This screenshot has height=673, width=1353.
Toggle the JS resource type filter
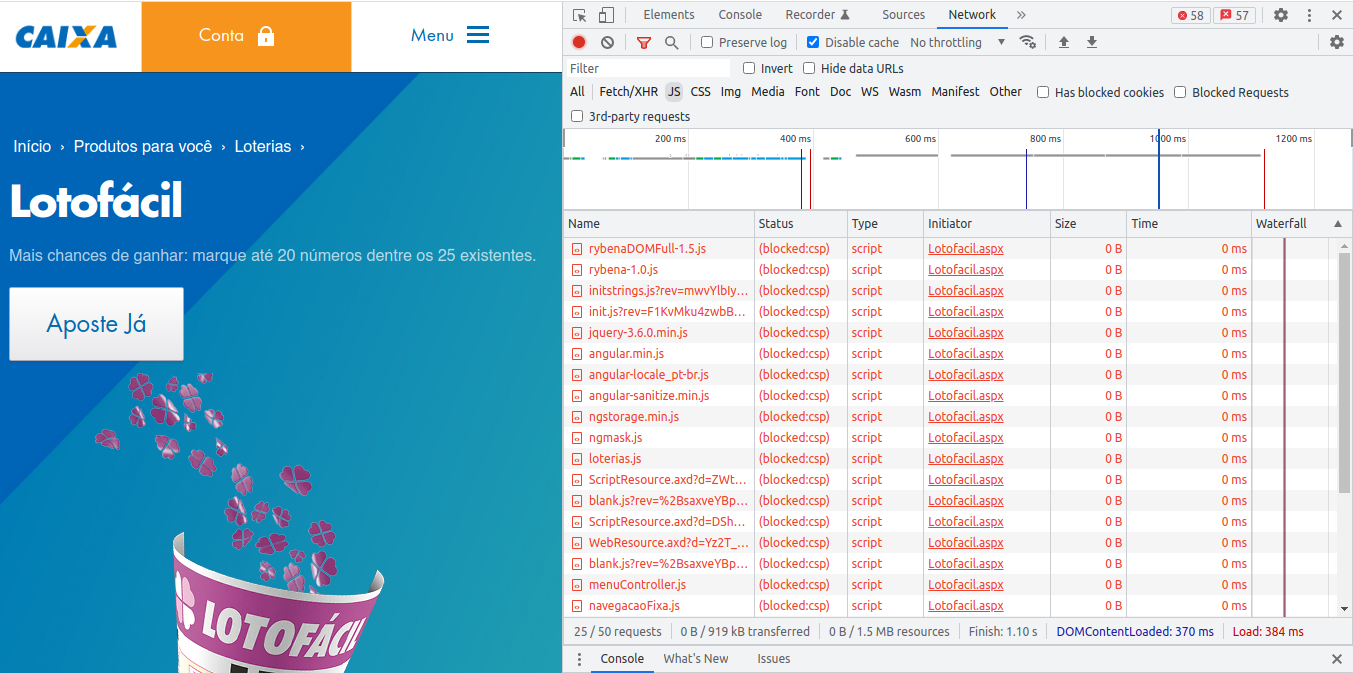(x=674, y=92)
